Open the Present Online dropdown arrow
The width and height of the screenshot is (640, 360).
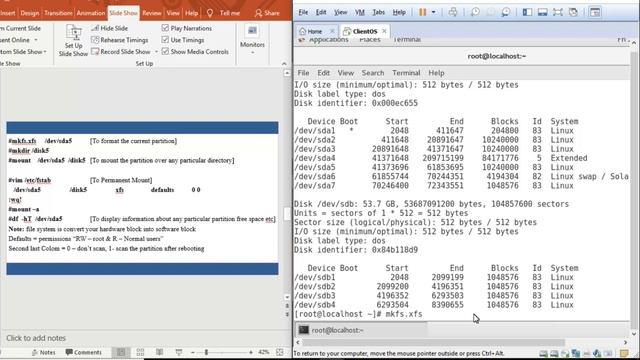tap(36, 40)
